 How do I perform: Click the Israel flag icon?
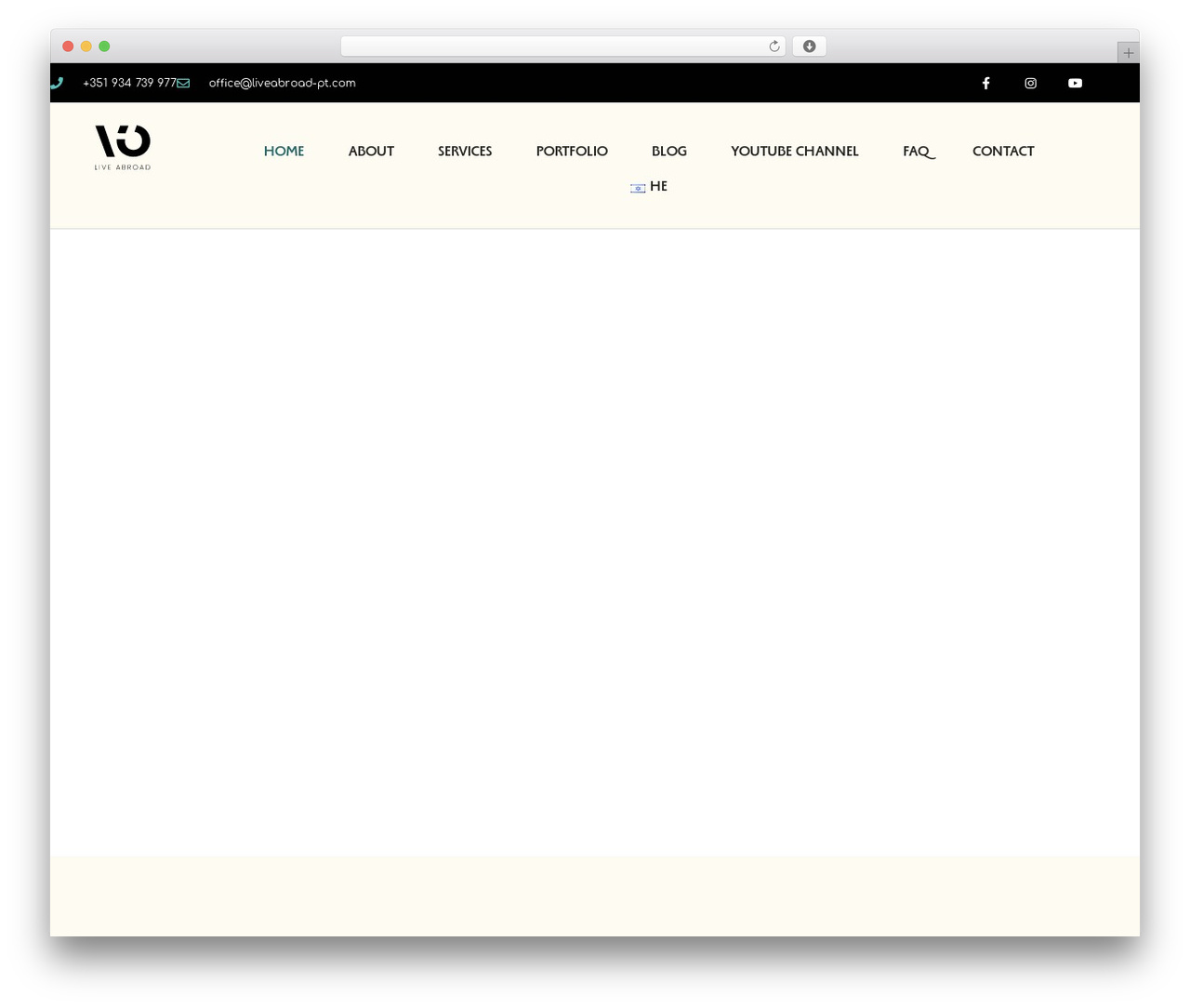638,188
